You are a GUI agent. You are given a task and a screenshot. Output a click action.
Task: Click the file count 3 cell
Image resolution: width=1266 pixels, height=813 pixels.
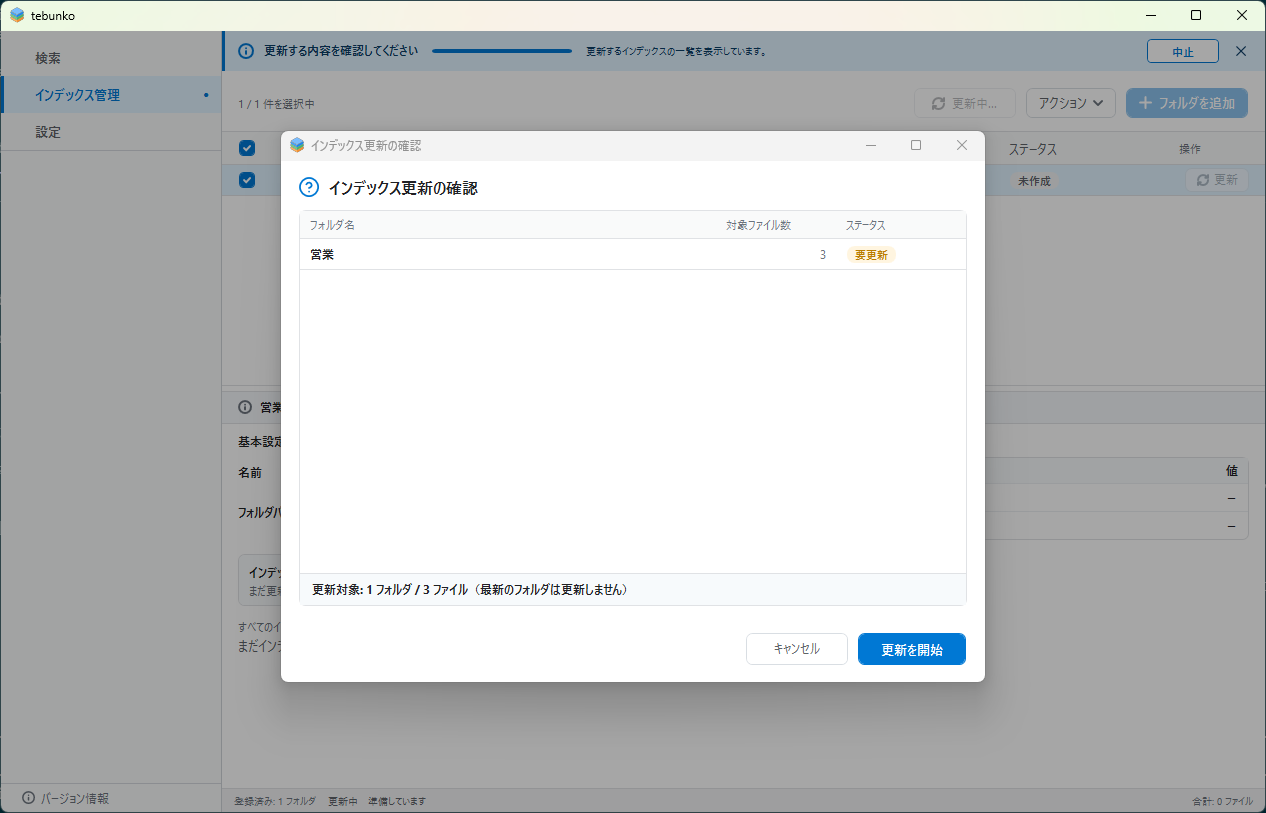pyautogui.click(x=823, y=255)
